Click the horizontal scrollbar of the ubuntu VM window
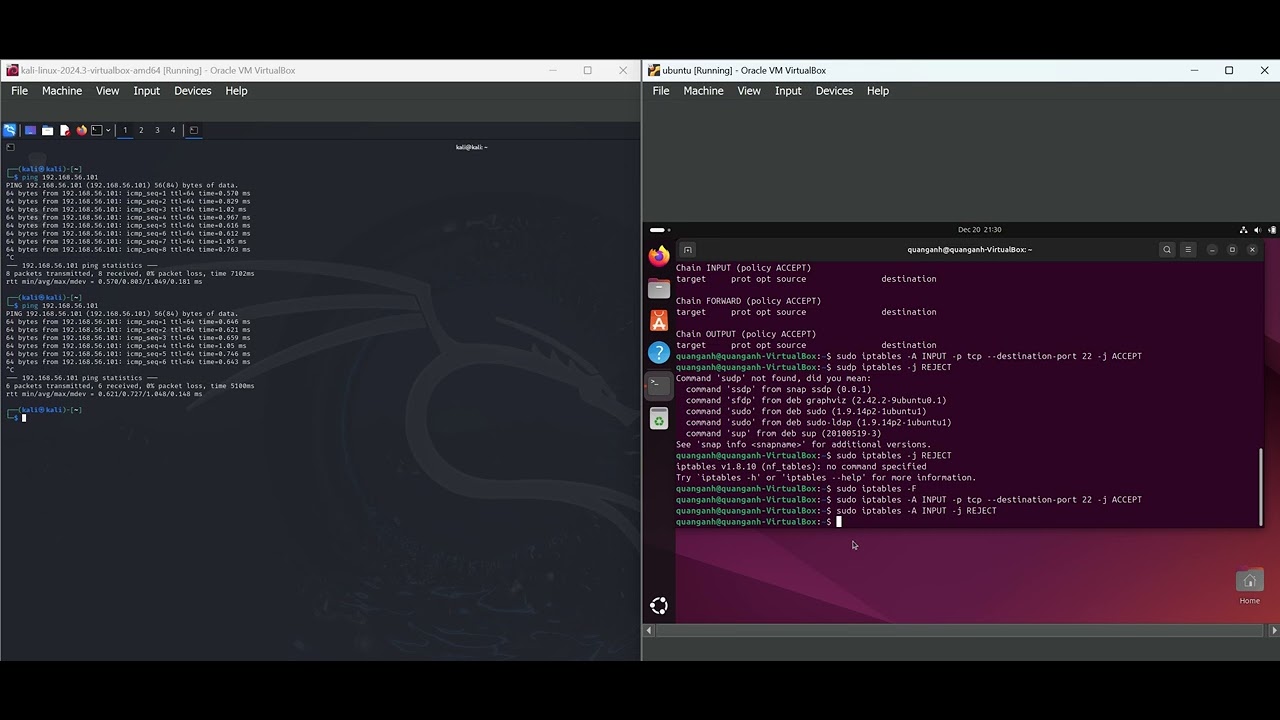The width and height of the screenshot is (1280, 720). point(961,630)
